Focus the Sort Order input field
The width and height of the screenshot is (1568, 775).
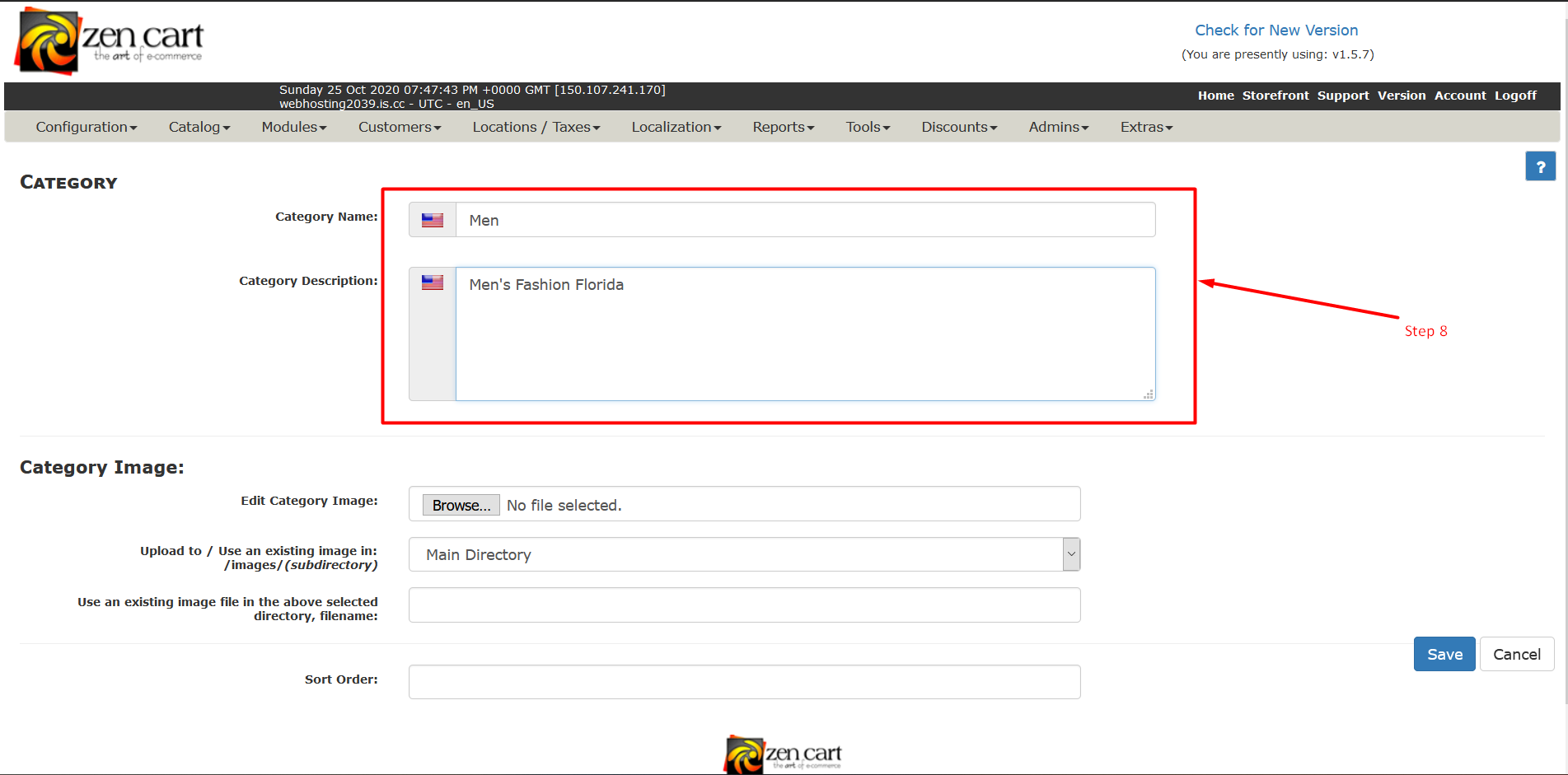tap(744, 682)
